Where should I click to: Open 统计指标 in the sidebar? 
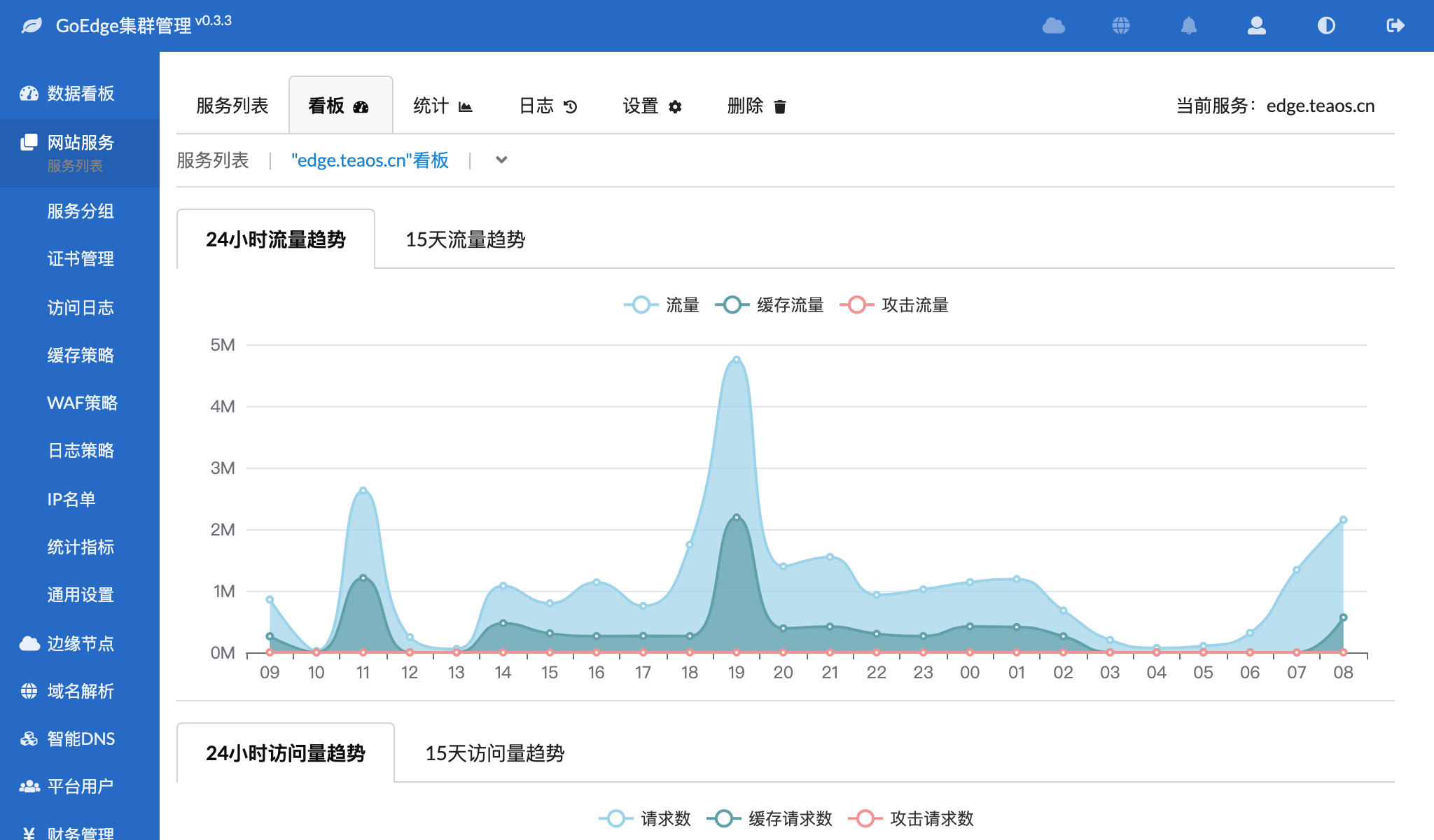[x=80, y=547]
